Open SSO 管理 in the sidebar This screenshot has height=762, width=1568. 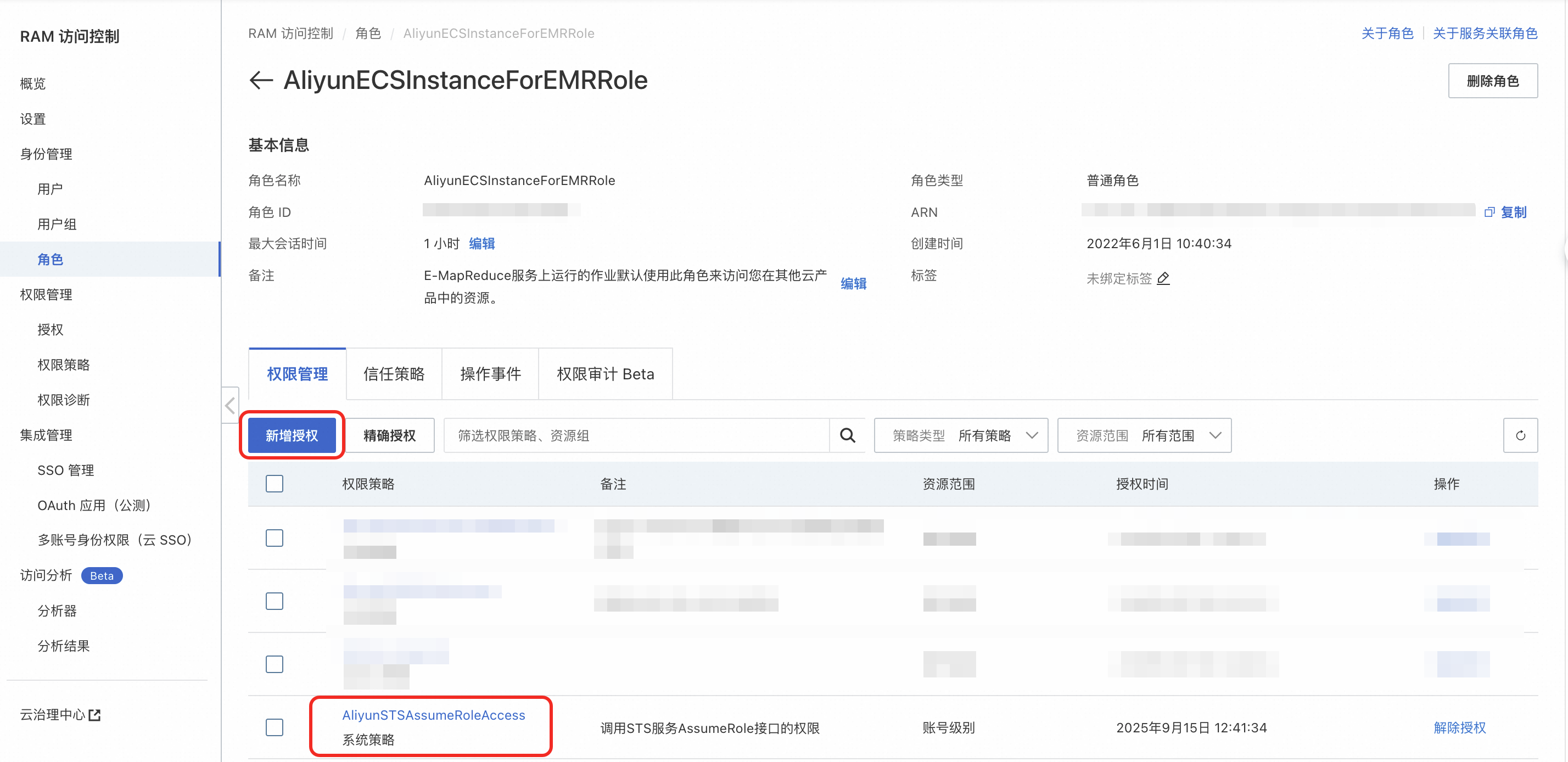pos(66,470)
